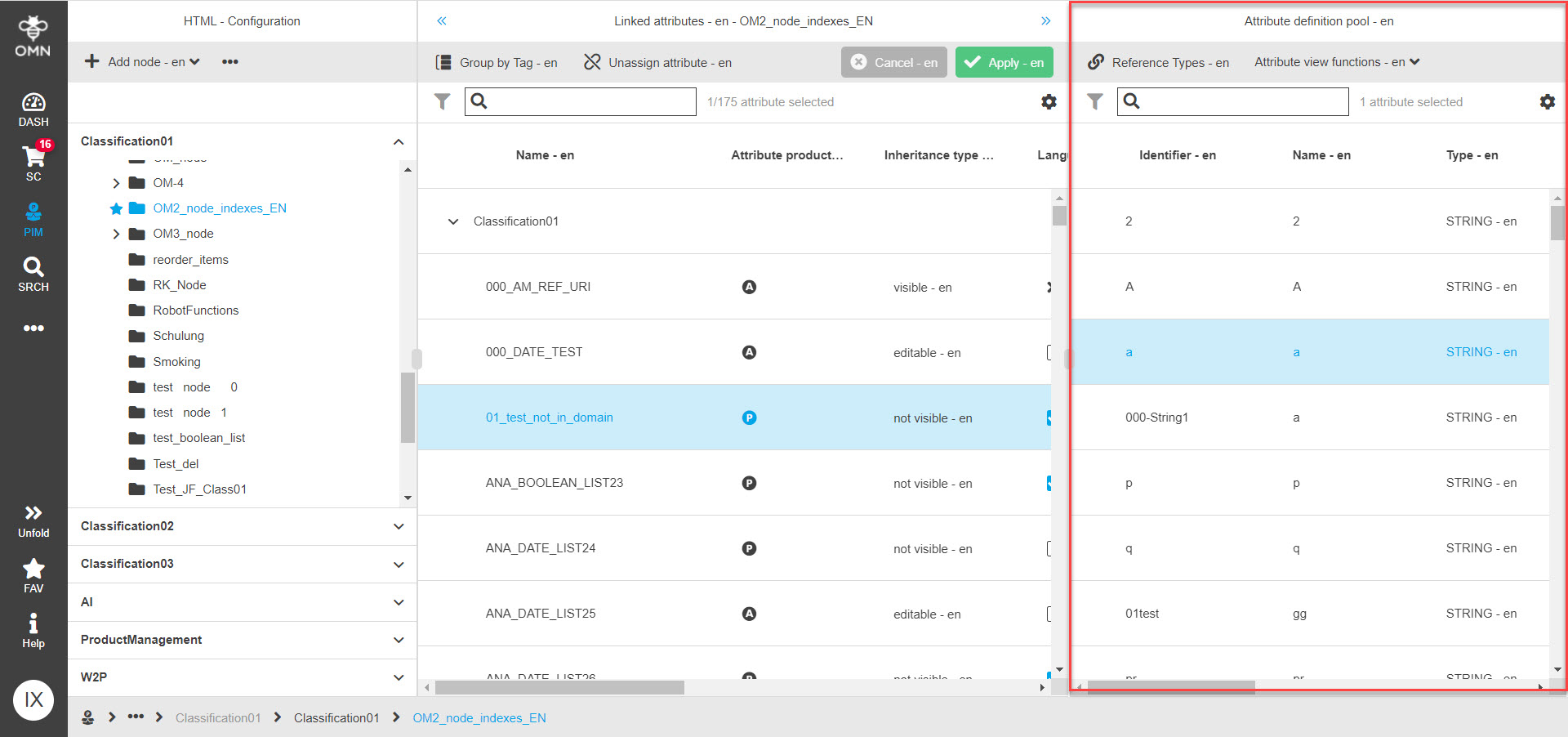This screenshot has height=737, width=1568.
Task: Open Attribute view functions - en dropdown
Action: [x=1336, y=62]
